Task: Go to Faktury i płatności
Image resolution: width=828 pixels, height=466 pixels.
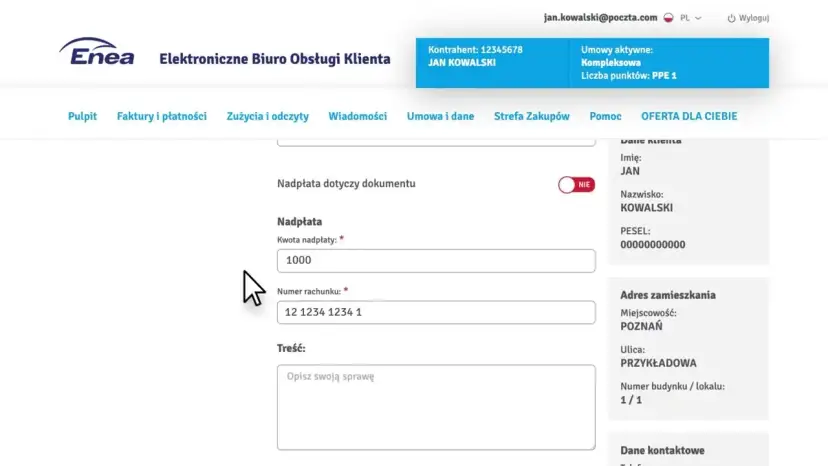Action: point(161,116)
